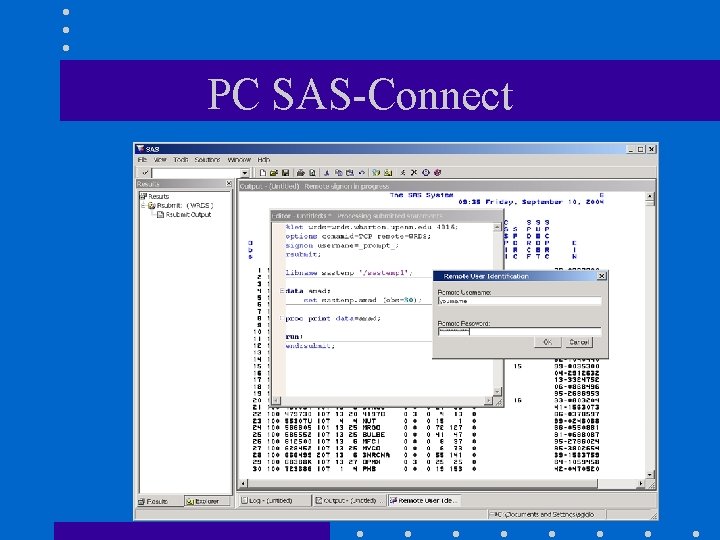The height and width of the screenshot is (540, 720).
Task: Close the Remote User Identification dialog
Action: pos(602,276)
